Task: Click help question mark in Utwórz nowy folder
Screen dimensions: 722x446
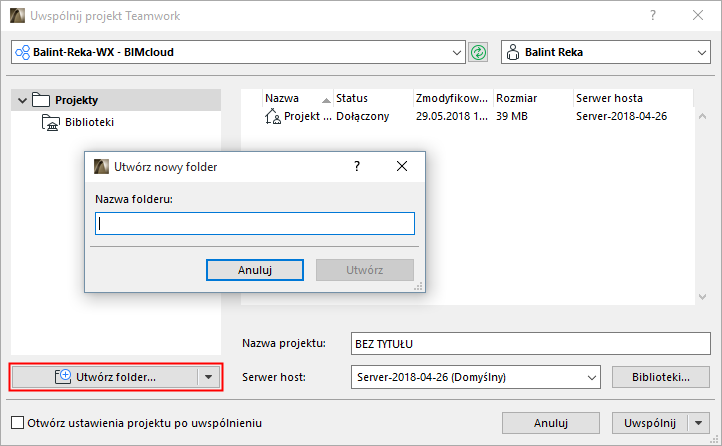Action: 357,166
